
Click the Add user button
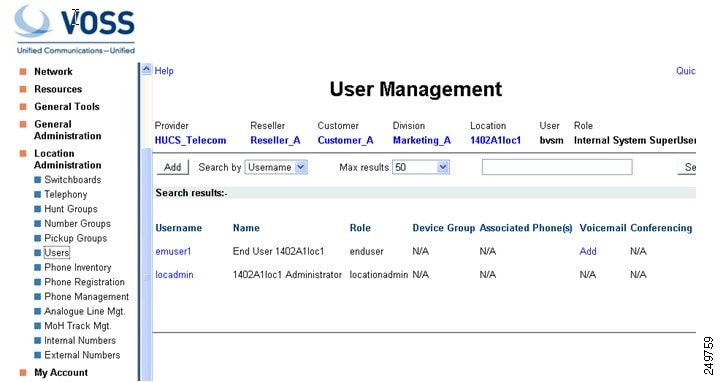[173, 167]
